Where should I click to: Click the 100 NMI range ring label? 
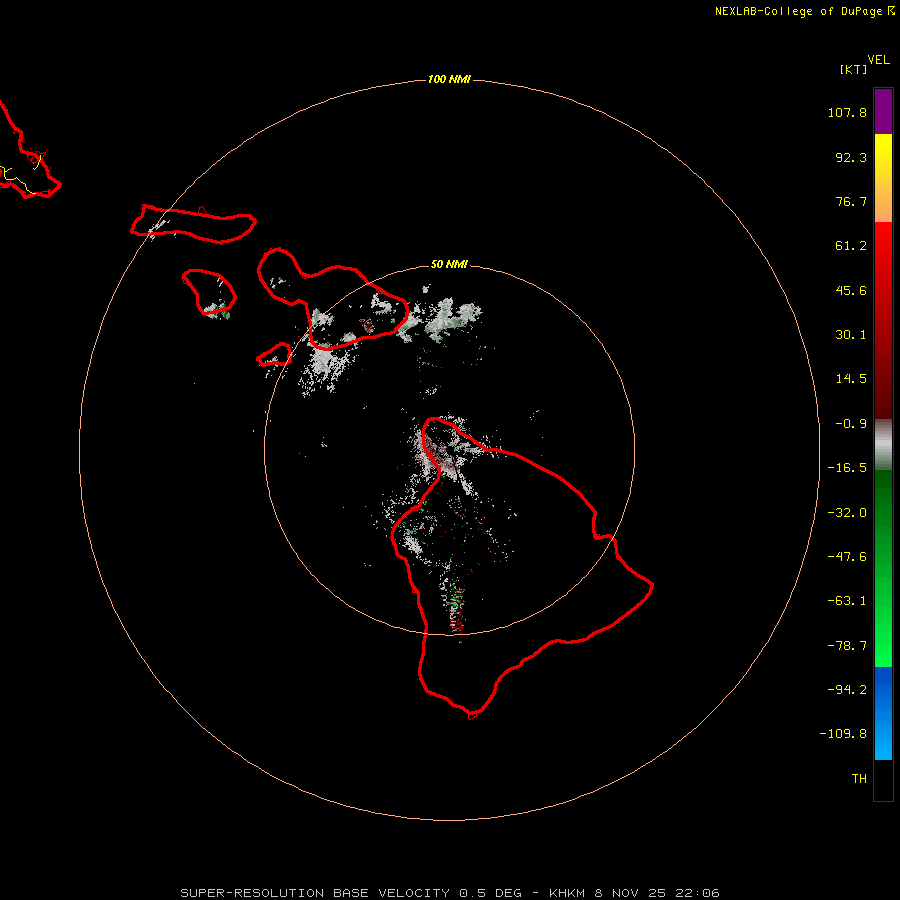[x=449, y=79]
